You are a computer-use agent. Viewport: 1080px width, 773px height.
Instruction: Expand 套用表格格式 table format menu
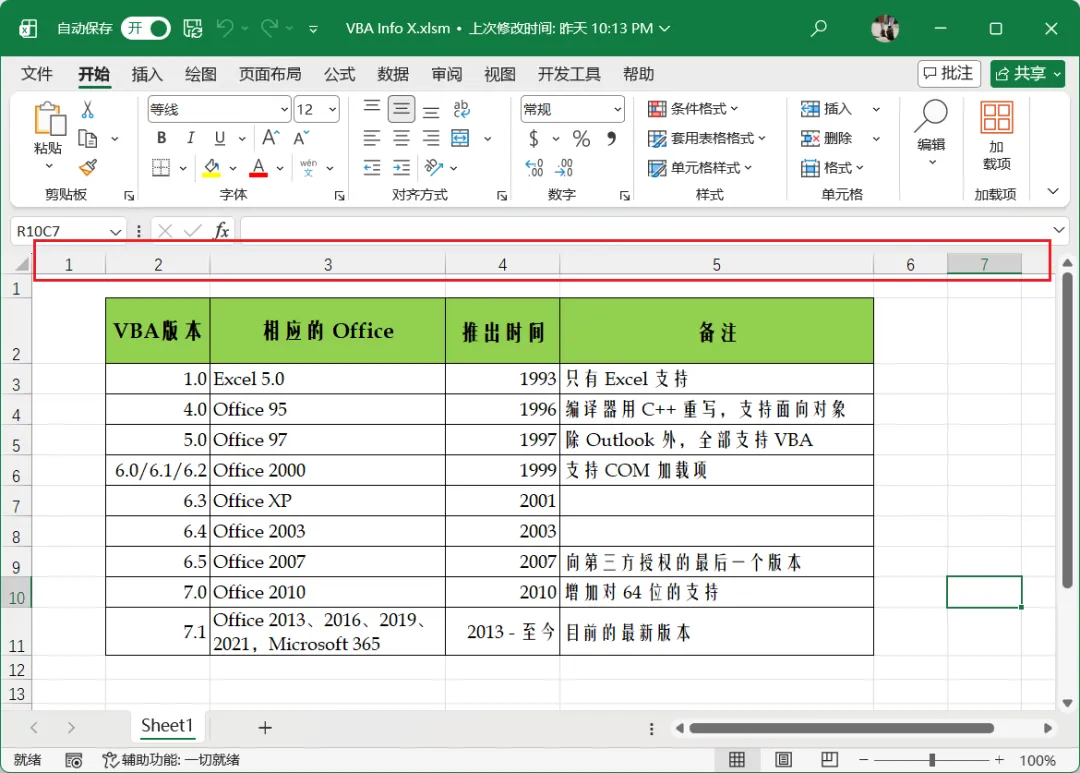click(707, 138)
